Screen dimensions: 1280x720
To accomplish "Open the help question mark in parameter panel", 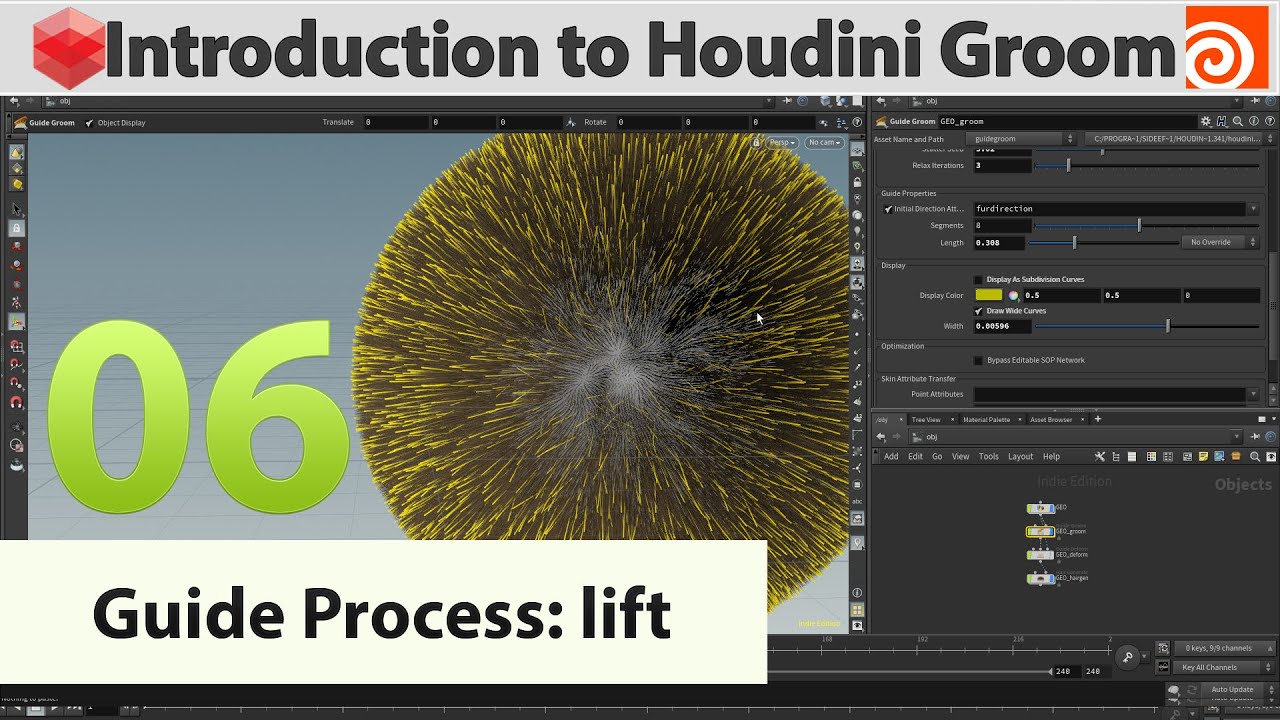I will tap(1269, 121).
